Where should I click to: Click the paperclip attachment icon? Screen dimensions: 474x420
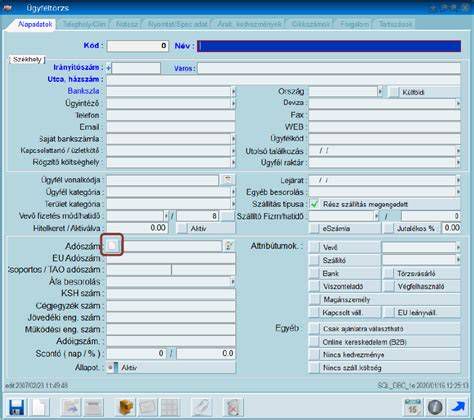pyautogui.click(x=201, y=407)
